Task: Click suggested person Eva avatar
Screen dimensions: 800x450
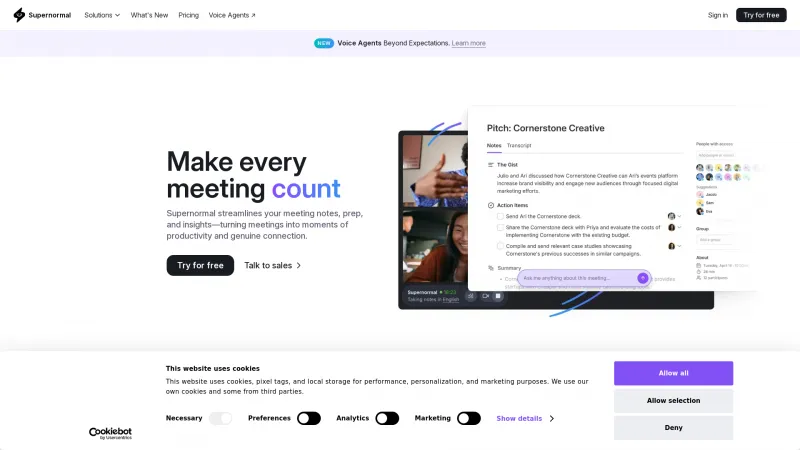Action: pos(700,211)
